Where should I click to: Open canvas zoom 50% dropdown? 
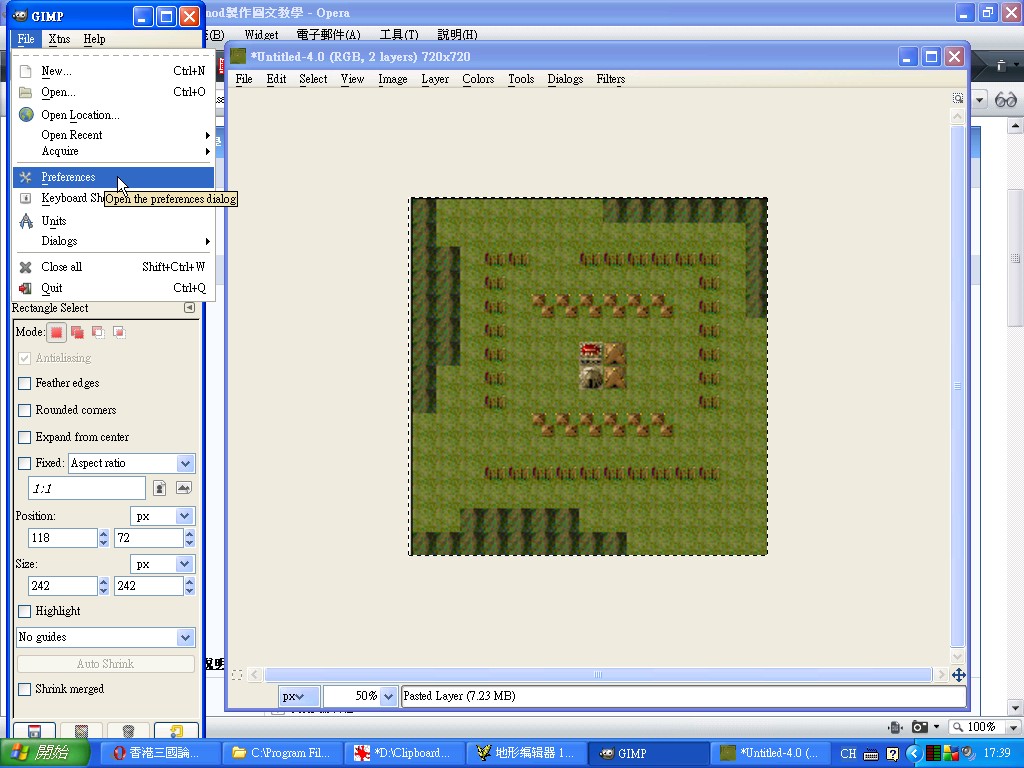pyautogui.click(x=389, y=696)
